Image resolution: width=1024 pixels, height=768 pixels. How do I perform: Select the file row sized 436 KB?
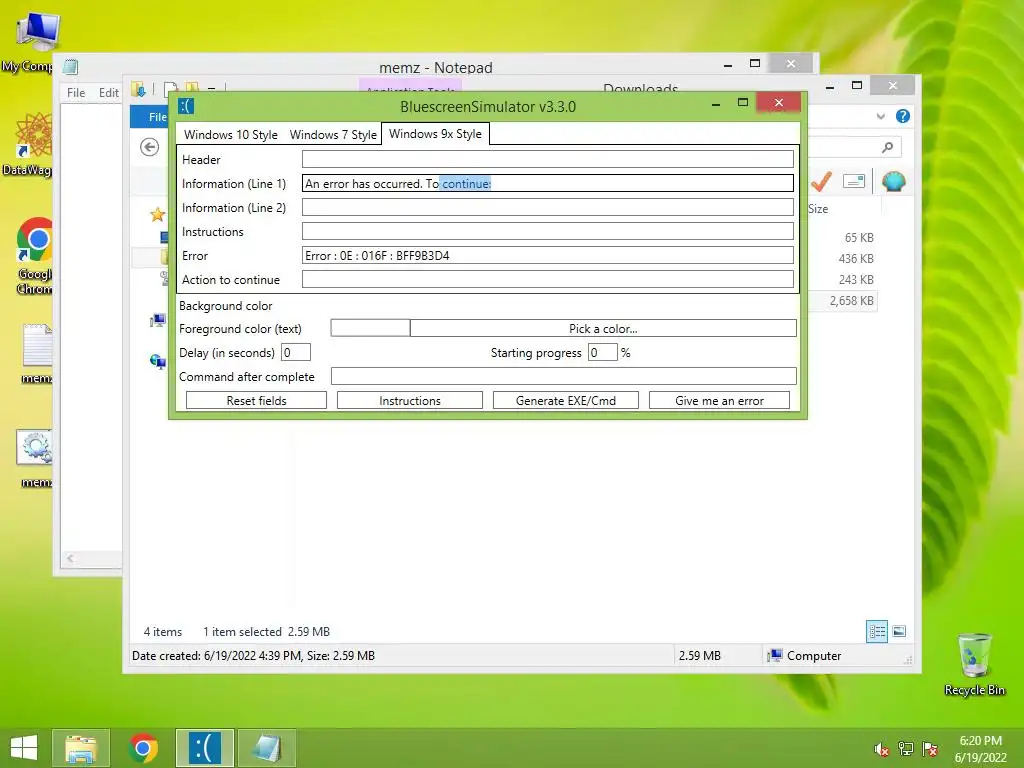tap(856, 259)
